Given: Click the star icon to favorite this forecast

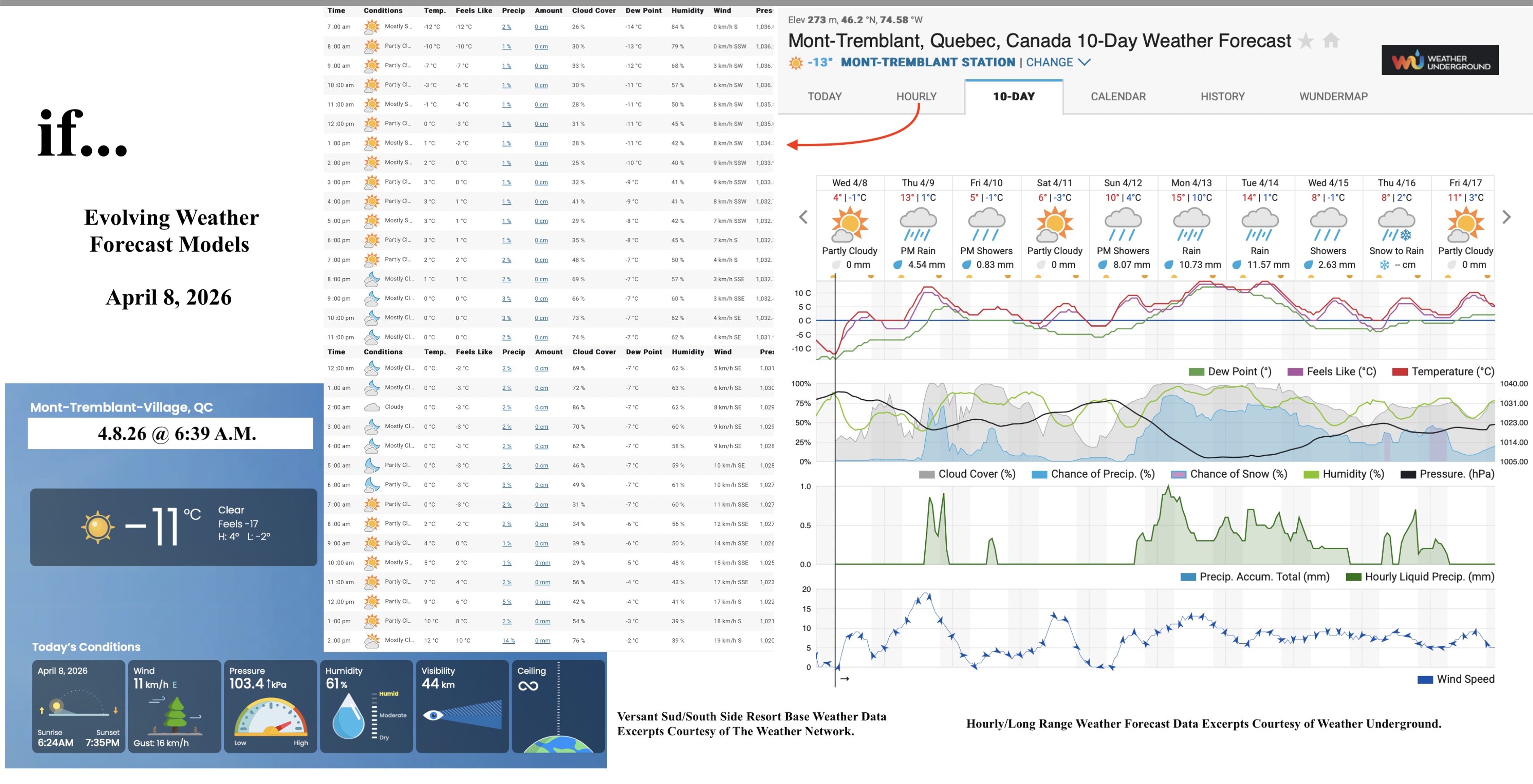Looking at the screenshot, I should pyautogui.click(x=1306, y=40).
